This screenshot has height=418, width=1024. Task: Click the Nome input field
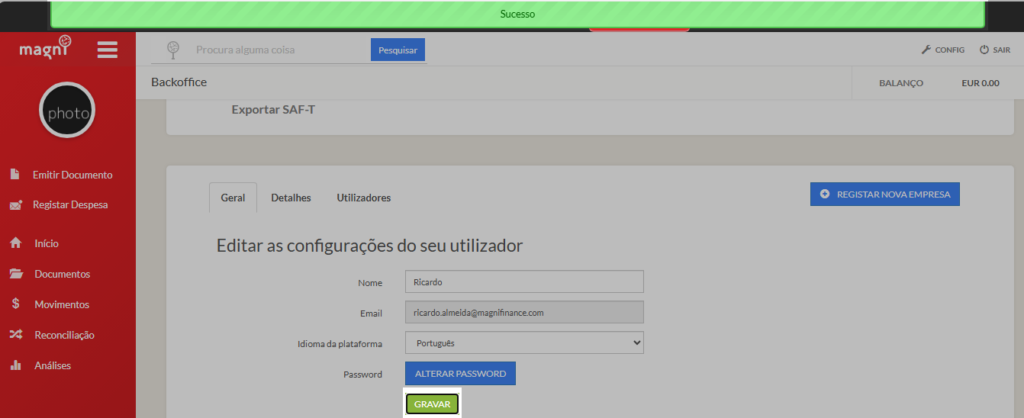click(524, 282)
